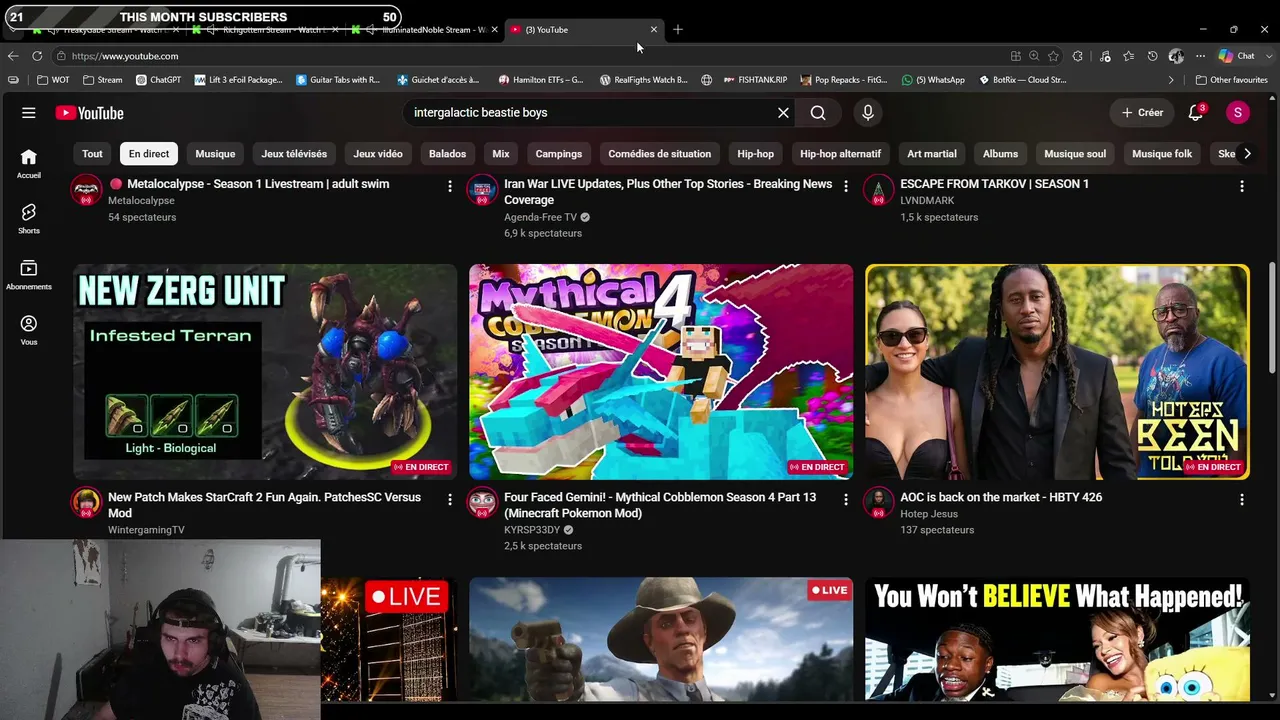Select the Comédies de situation chip

[660, 154]
